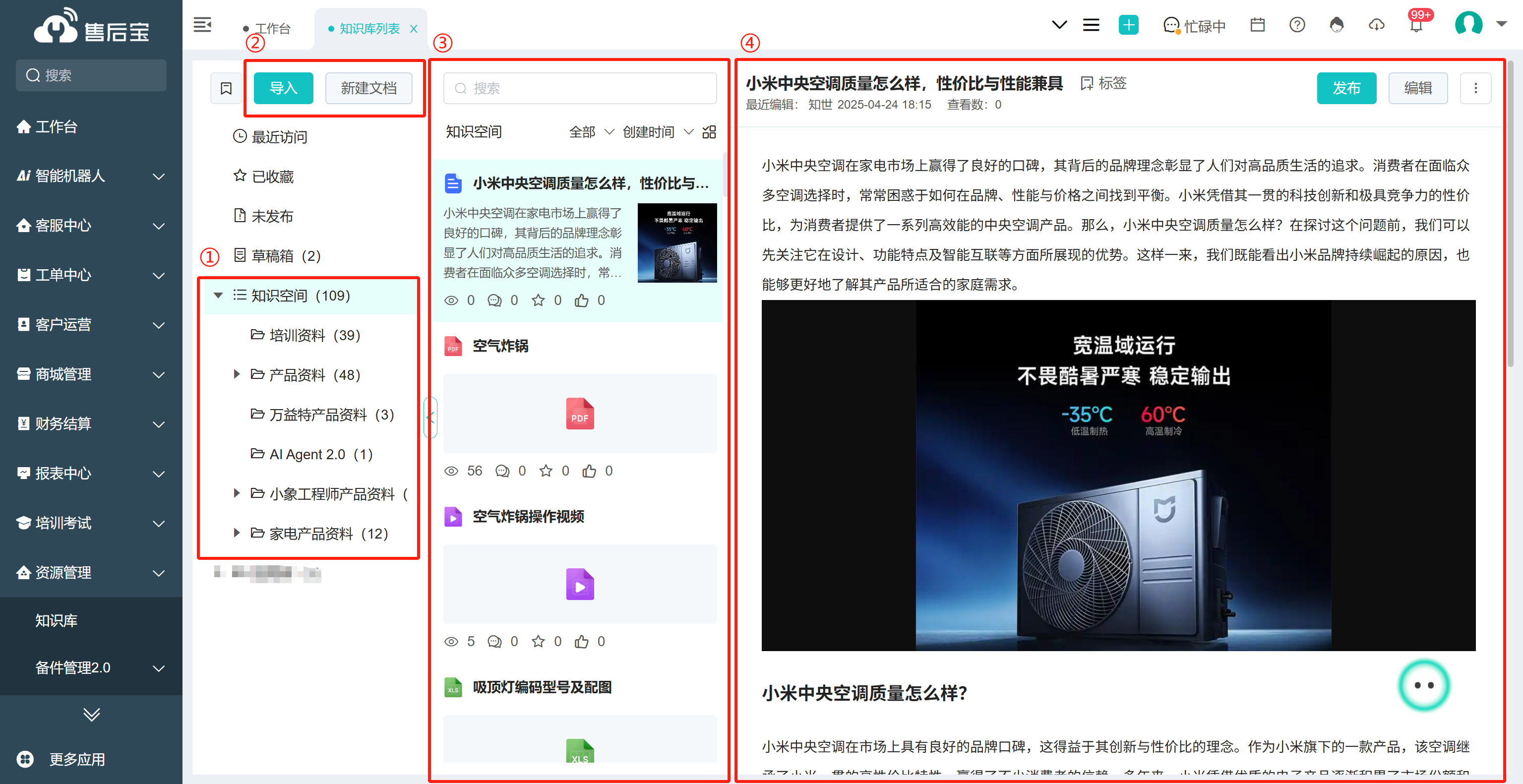The width and height of the screenshot is (1523, 784).
Task: Open the help question mark icon
Action: point(1297,25)
